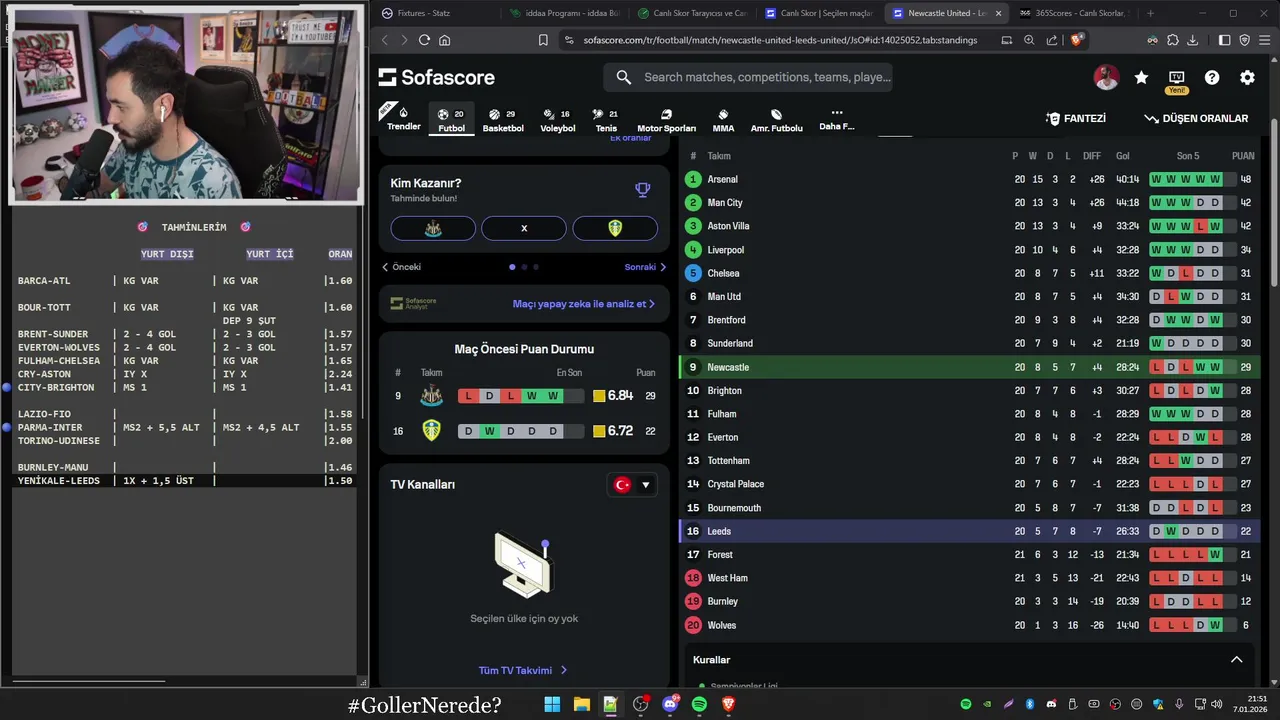Open the Tüm TV Takvimi link

523,671
